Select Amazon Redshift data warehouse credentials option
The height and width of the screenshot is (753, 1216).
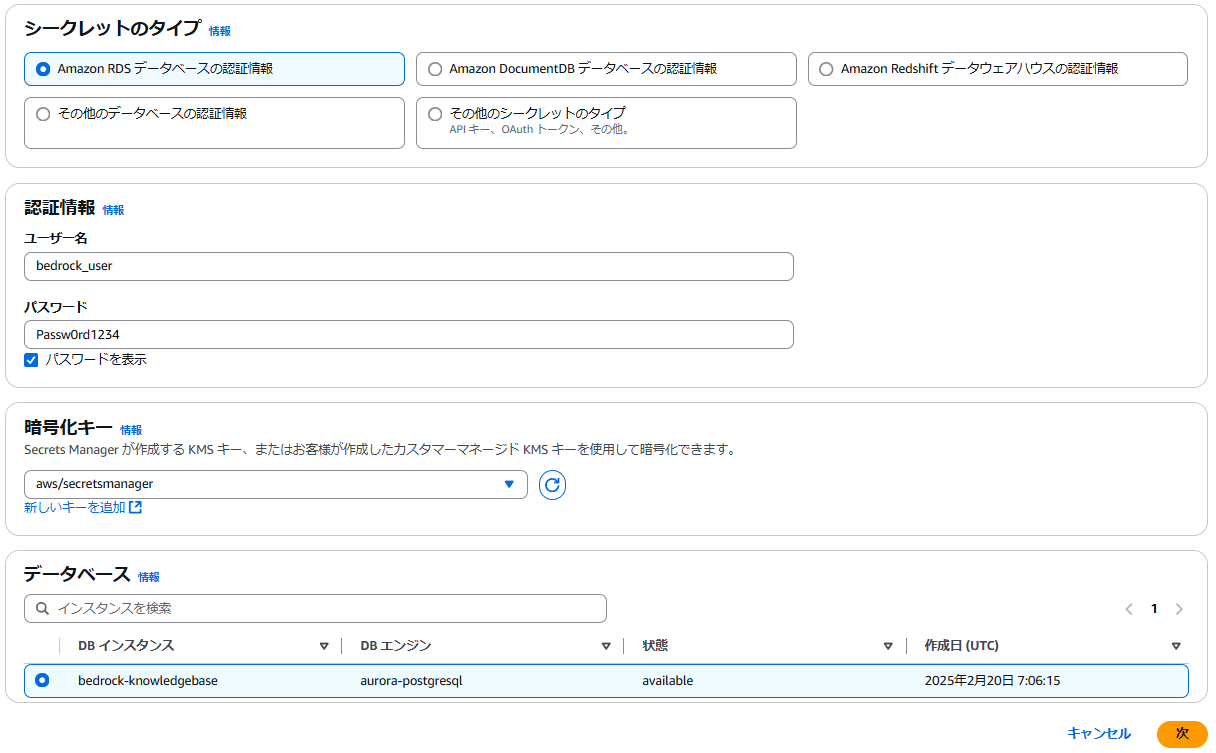998,69
